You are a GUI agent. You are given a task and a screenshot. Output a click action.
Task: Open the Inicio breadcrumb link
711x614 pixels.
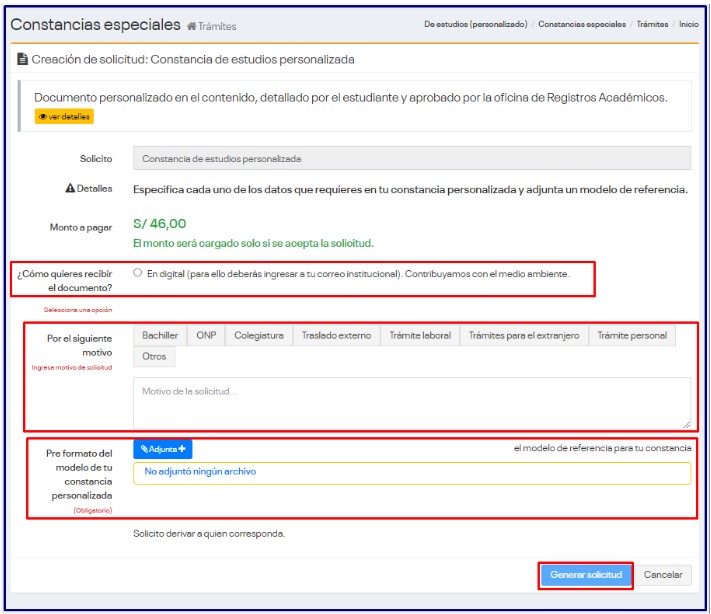(x=689, y=24)
